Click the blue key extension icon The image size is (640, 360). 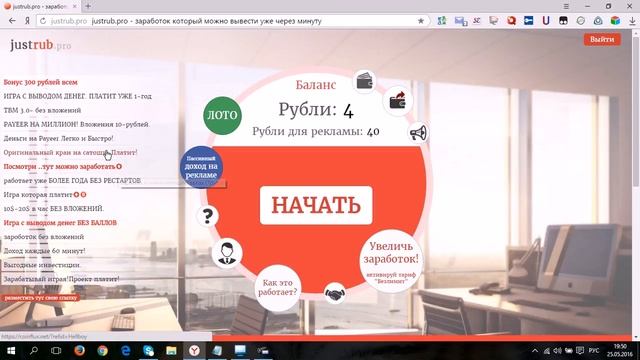(x=529, y=21)
